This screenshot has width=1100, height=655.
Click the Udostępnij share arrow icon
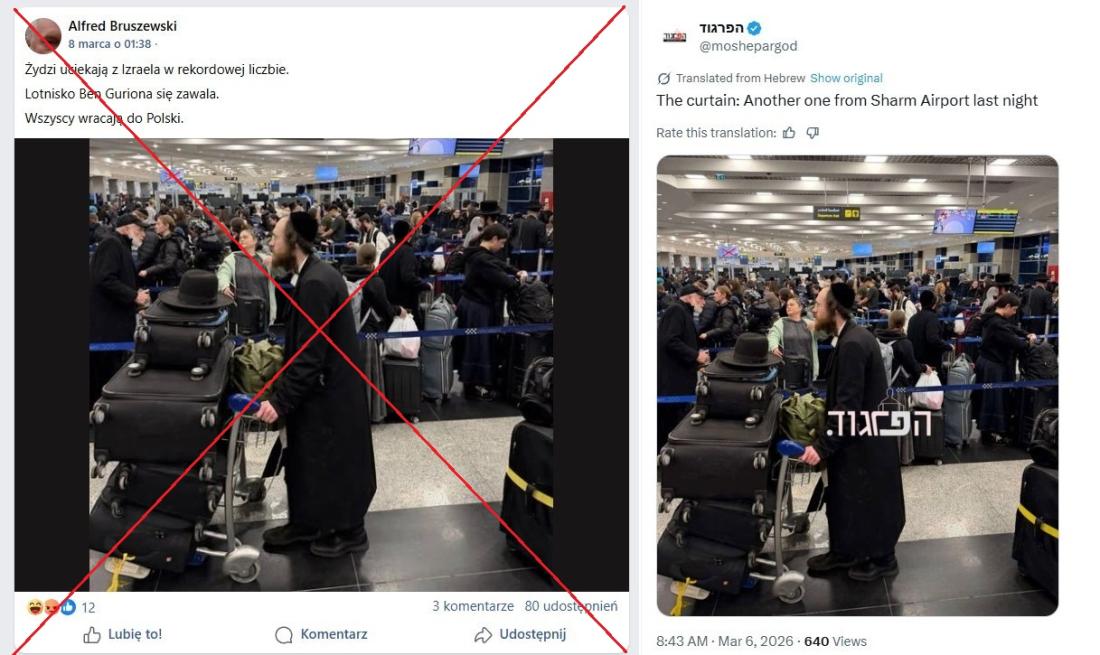coord(483,635)
